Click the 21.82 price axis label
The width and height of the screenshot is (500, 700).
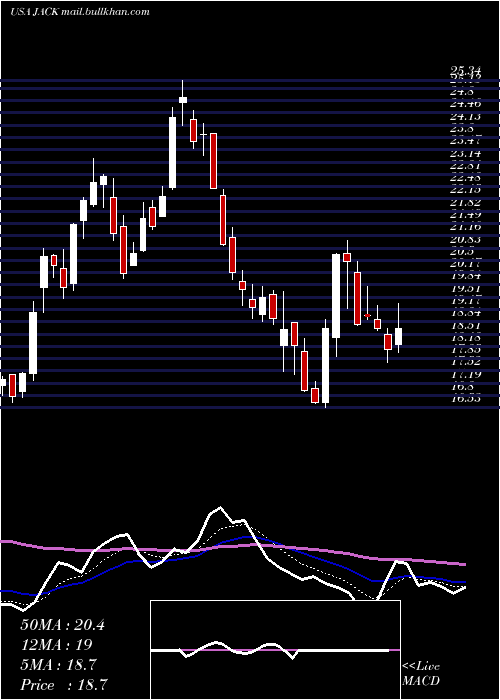[465, 203]
